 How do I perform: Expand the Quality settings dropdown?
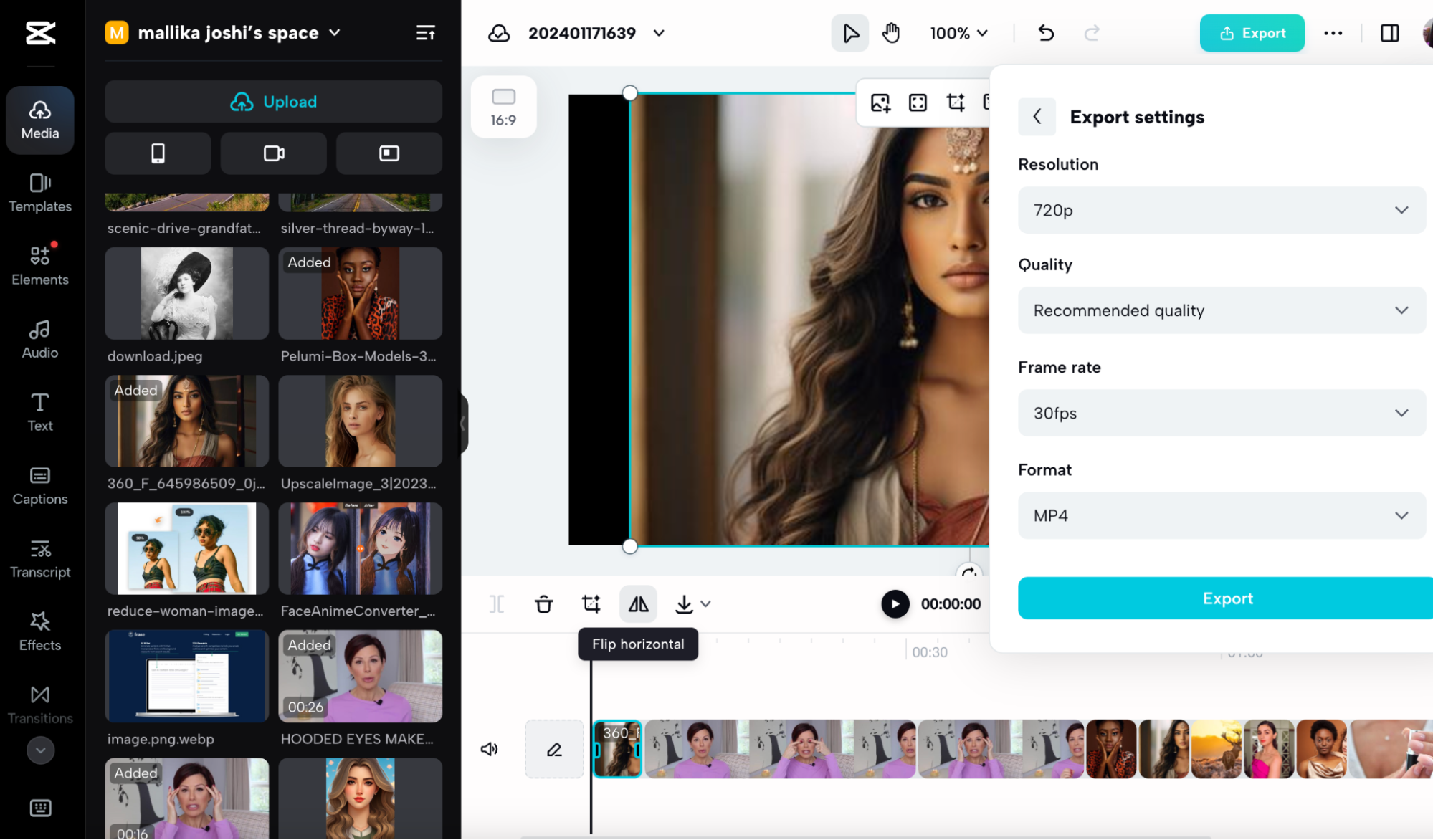(1221, 310)
